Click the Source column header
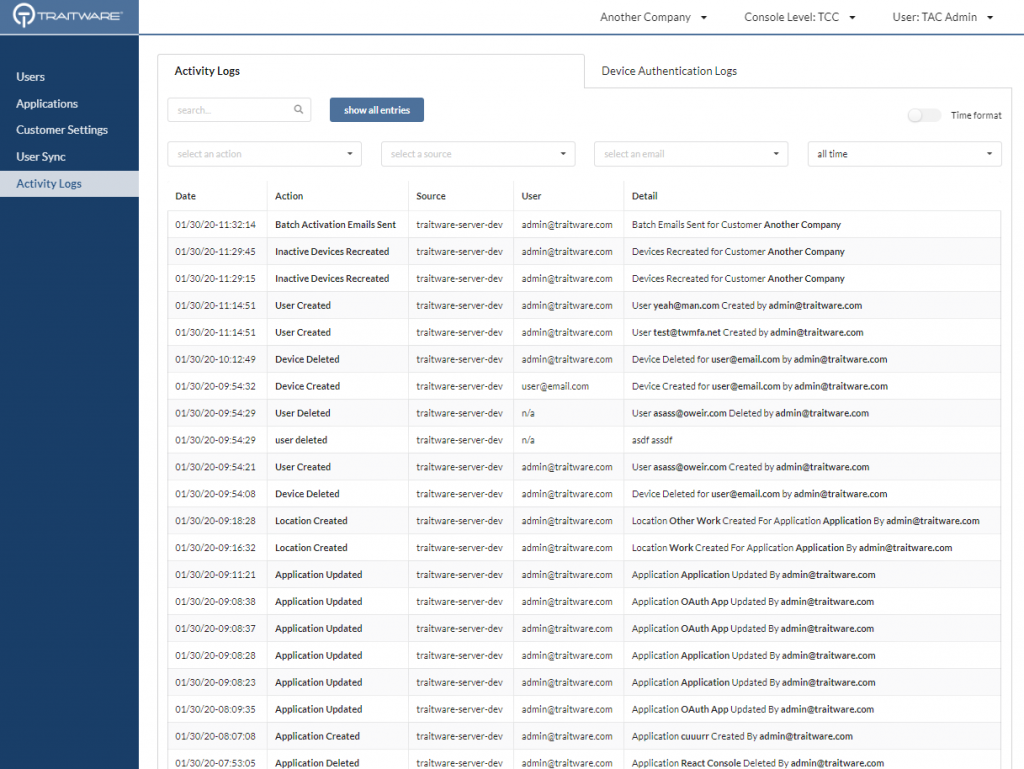The width and height of the screenshot is (1024, 769). [x=431, y=196]
